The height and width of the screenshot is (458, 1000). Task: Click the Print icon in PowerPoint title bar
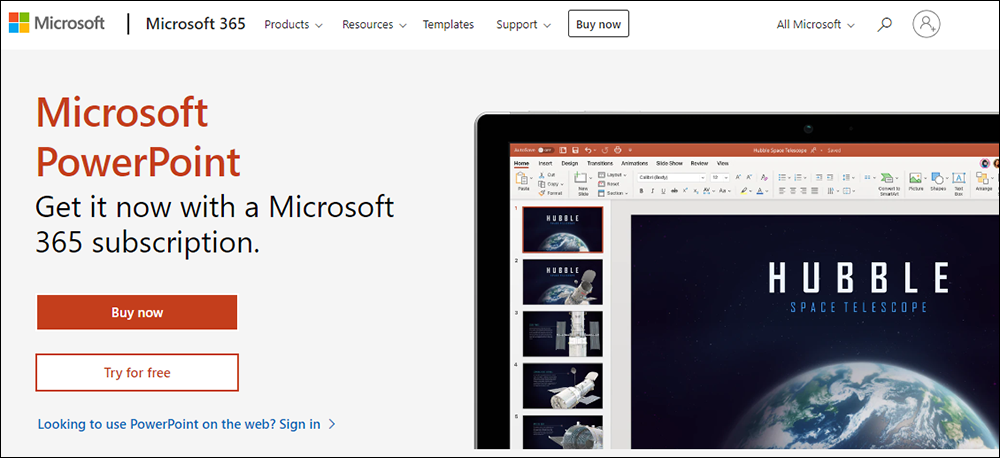617,150
